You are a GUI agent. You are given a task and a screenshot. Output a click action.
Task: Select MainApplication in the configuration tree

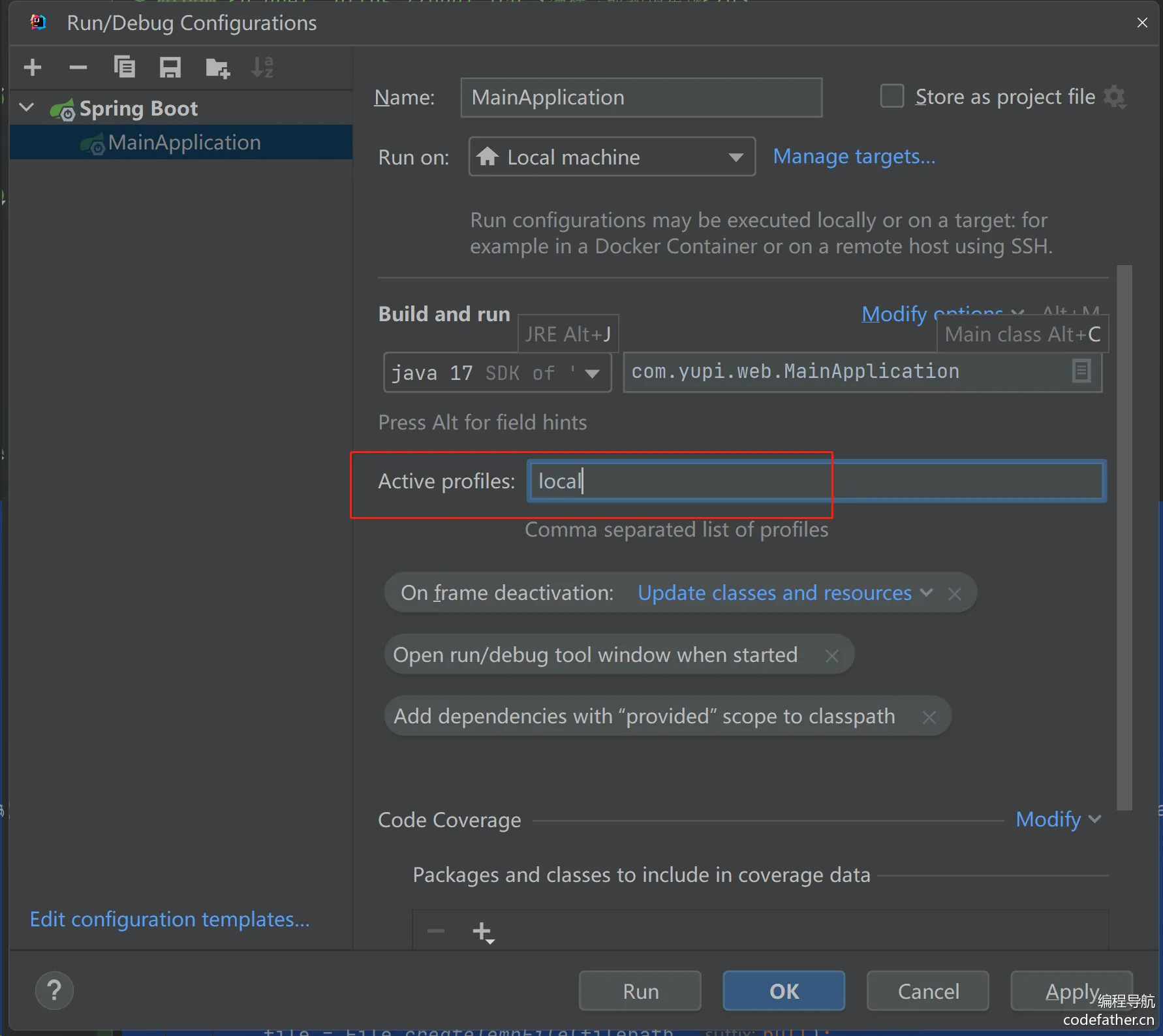(x=181, y=142)
